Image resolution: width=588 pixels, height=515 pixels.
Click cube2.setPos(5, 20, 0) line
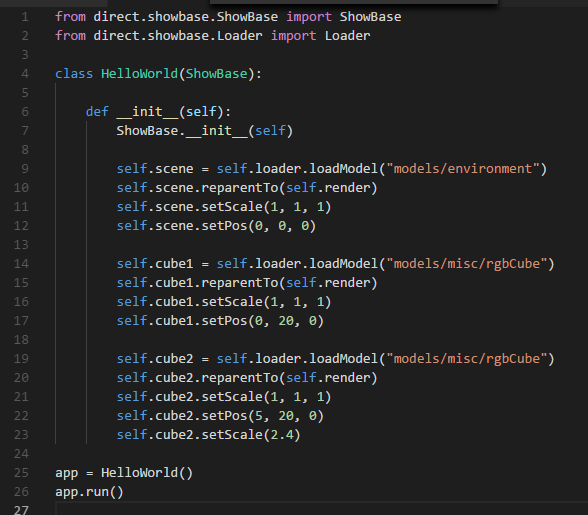click(220, 416)
